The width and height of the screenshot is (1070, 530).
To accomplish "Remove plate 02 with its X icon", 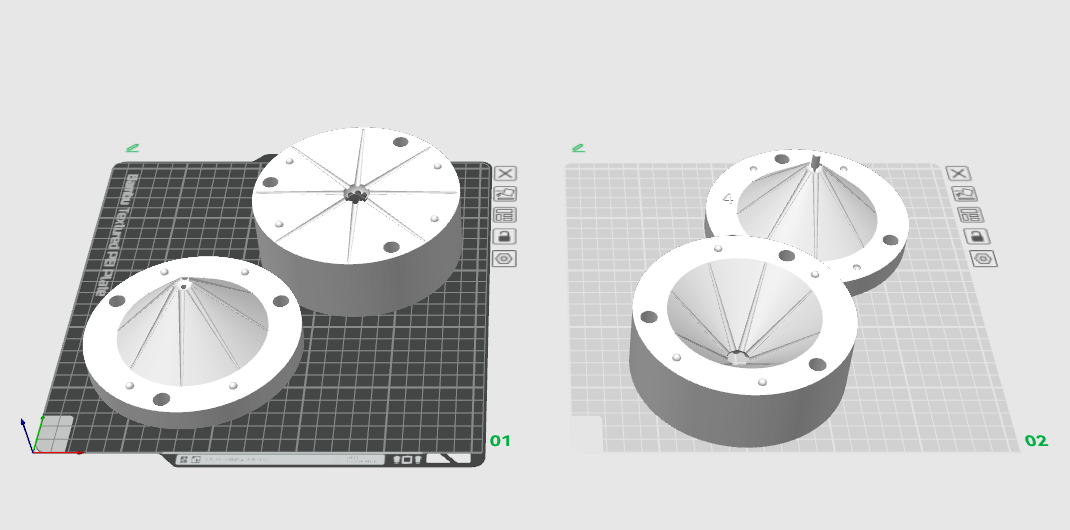I will pos(958,173).
